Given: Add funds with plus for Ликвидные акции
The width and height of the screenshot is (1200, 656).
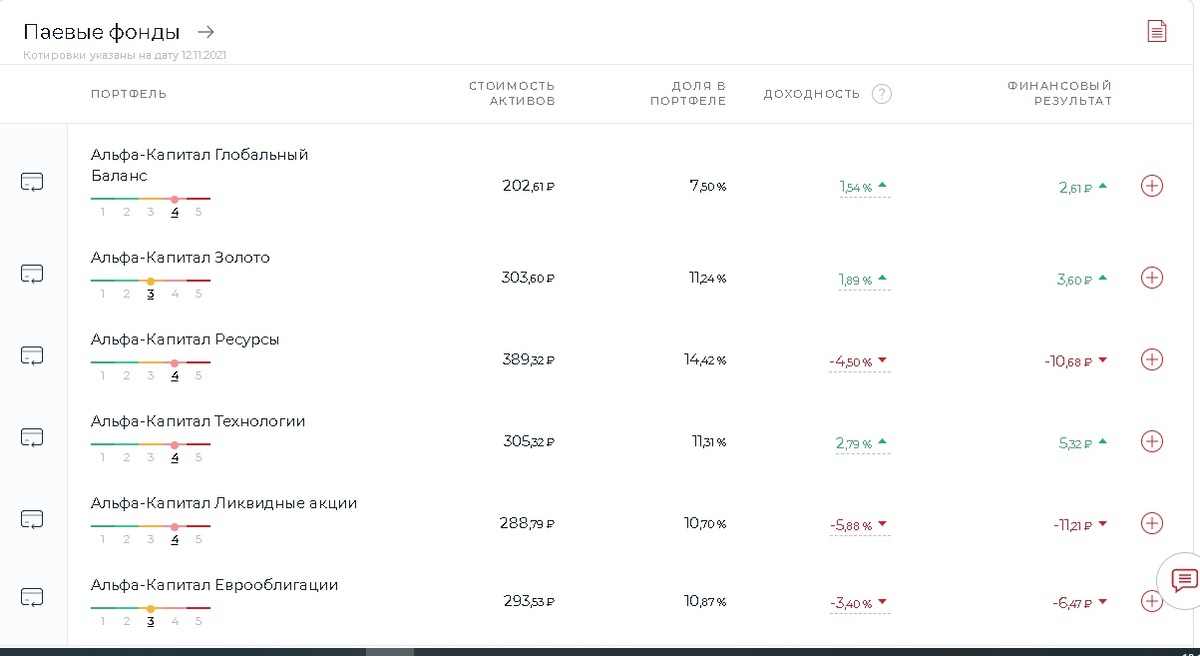Looking at the screenshot, I should (1152, 523).
